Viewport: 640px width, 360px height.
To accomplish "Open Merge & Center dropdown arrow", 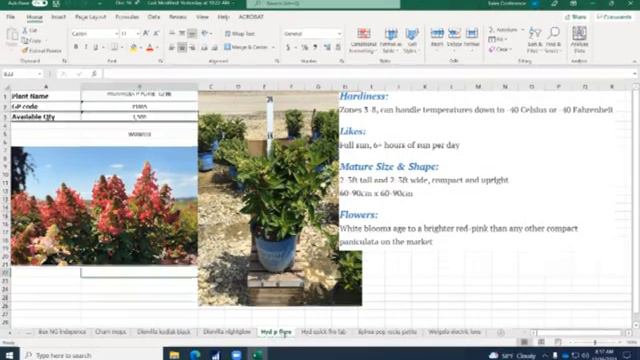I will coord(273,47).
